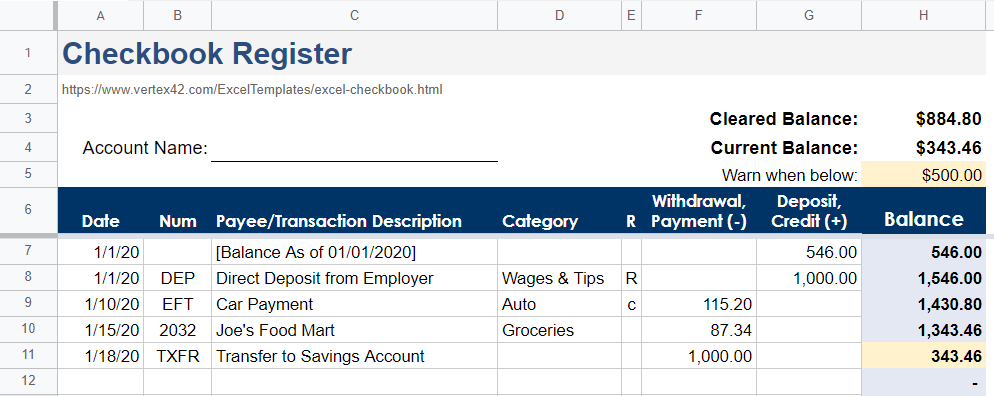Select column H header

[x=924, y=15]
